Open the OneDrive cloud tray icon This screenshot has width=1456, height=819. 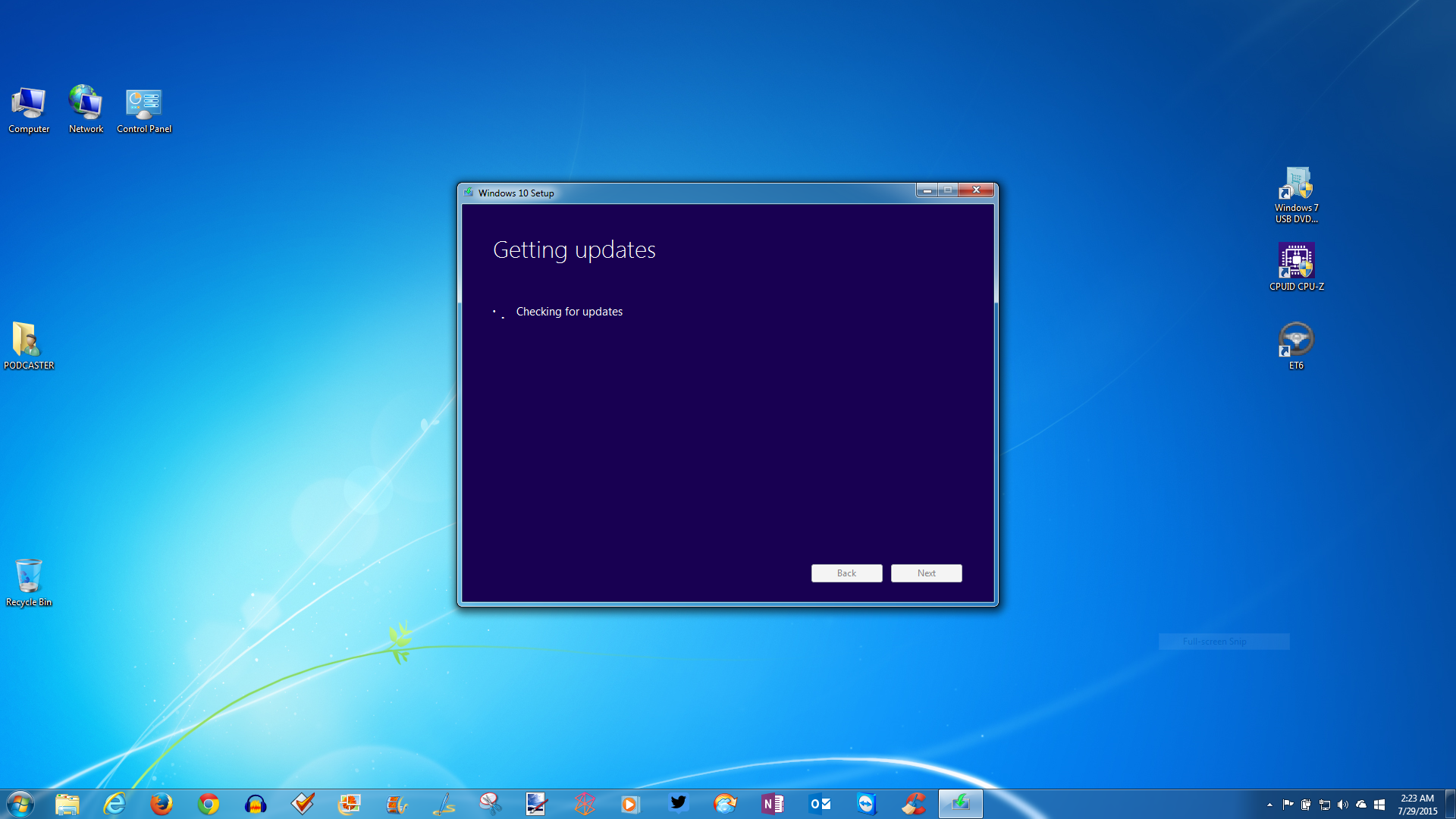[1361, 804]
